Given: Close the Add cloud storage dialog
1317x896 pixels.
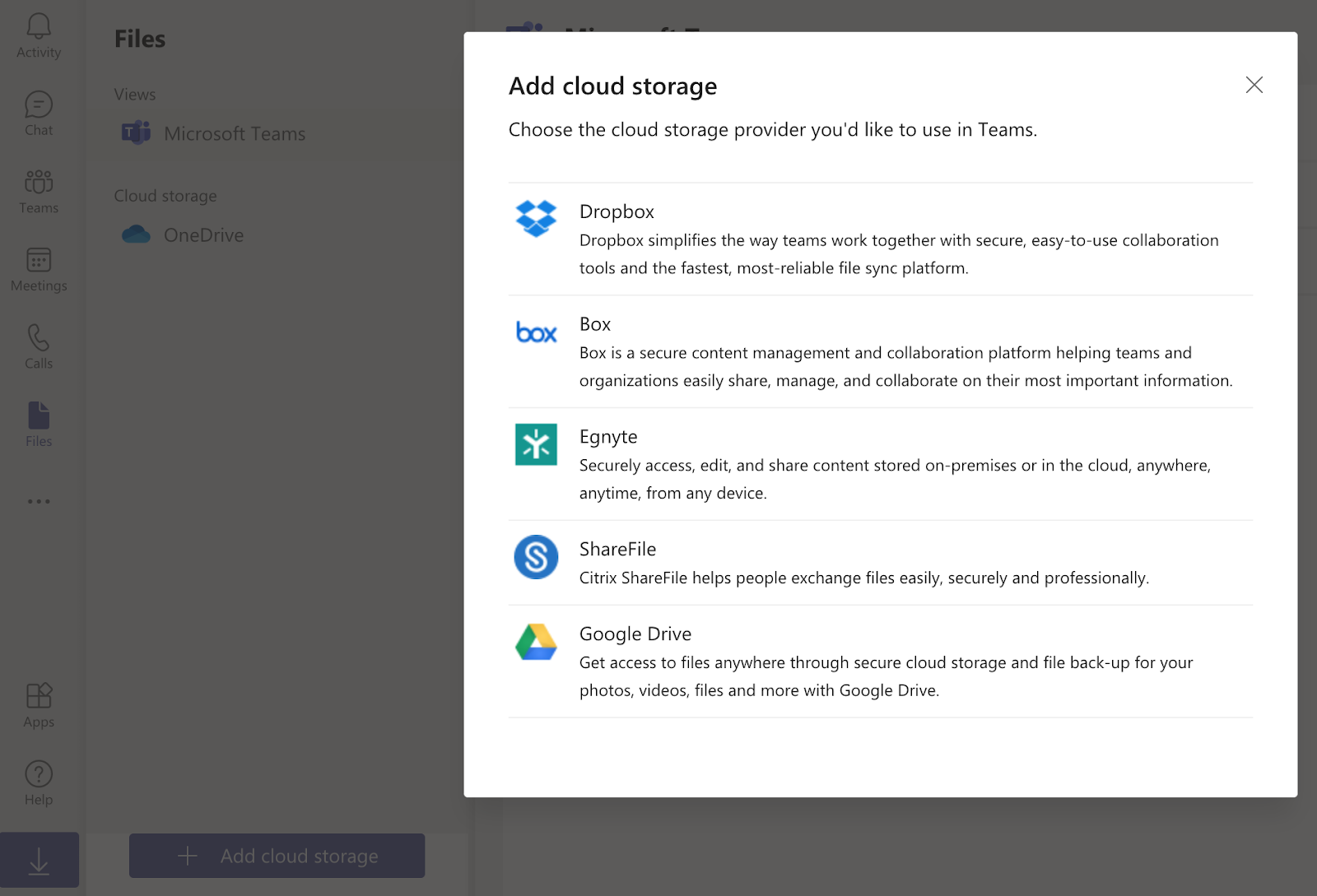Looking at the screenshot, I should click(x=1254, y=85).
